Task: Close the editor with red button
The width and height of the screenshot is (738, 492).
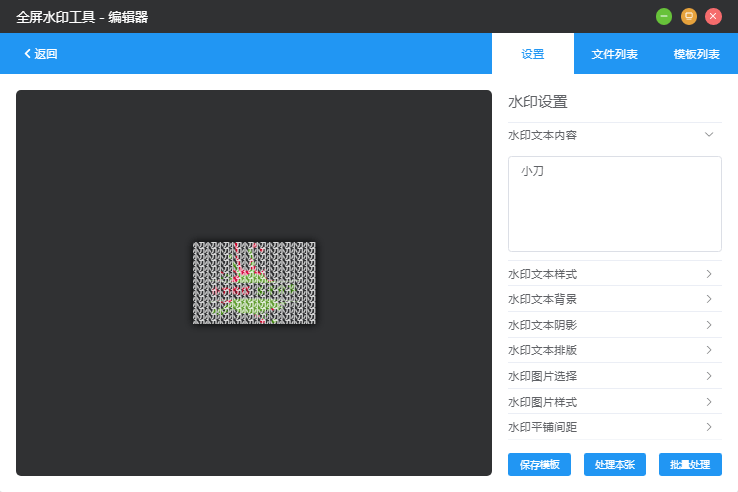Action: pyautogui.click(x=713, y=16)
